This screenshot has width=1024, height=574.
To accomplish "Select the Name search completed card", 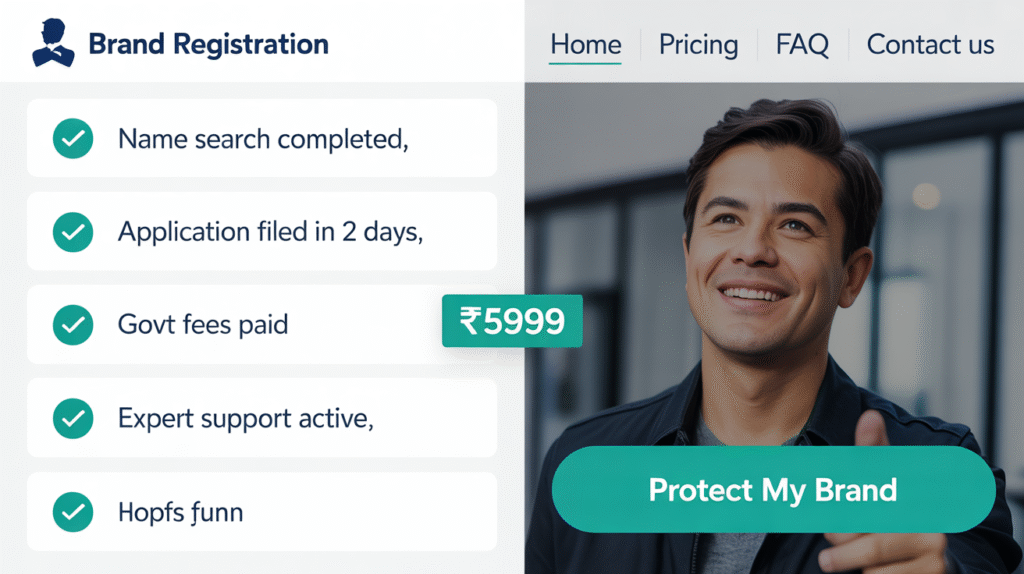I will point(262,138).
